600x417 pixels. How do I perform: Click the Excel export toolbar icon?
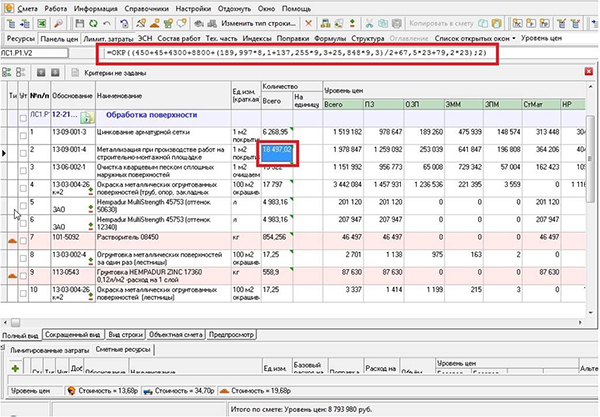click(x=42, y=24)
